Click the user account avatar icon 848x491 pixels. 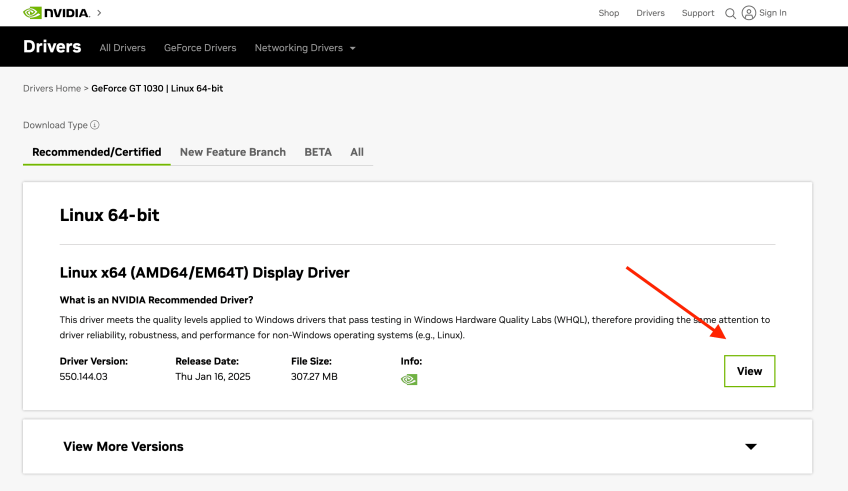click(x=748, y=13)
